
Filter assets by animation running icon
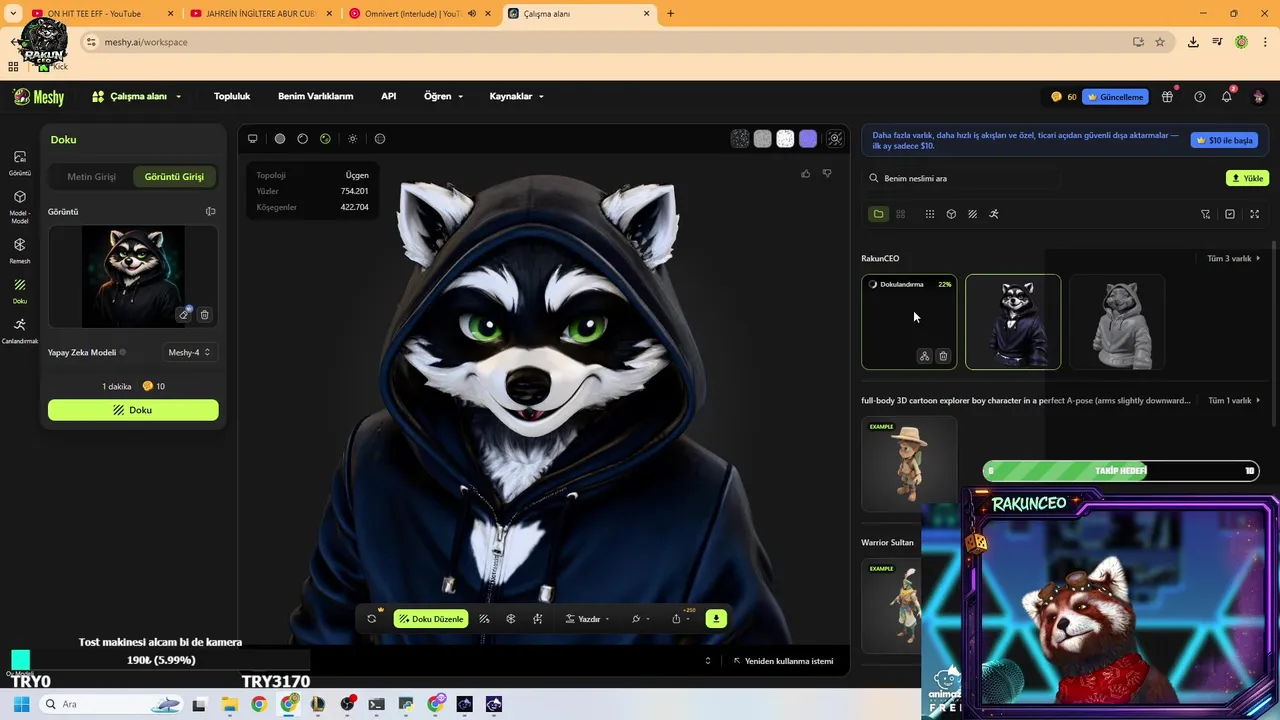(x=994, y=214)
